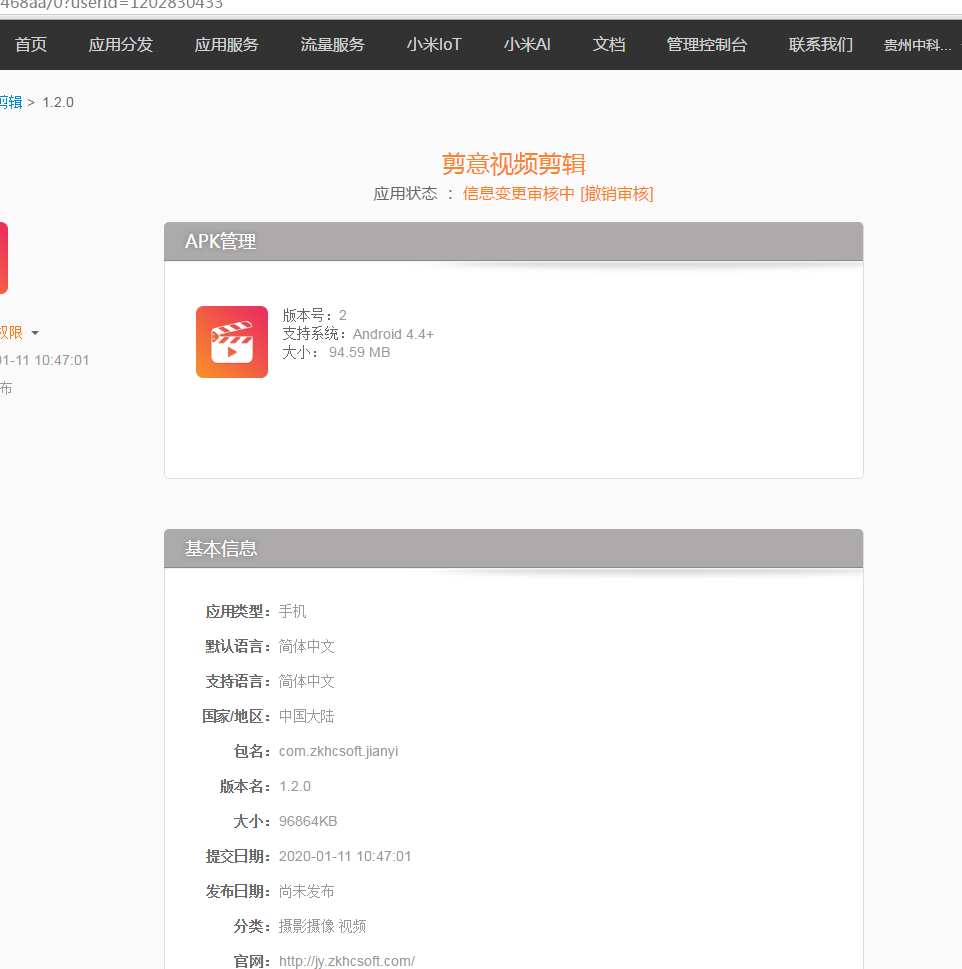The width and height of the screenshot is (962, 969).
Task: Click the size value 96864KB
Action: [x=308, y=821]
